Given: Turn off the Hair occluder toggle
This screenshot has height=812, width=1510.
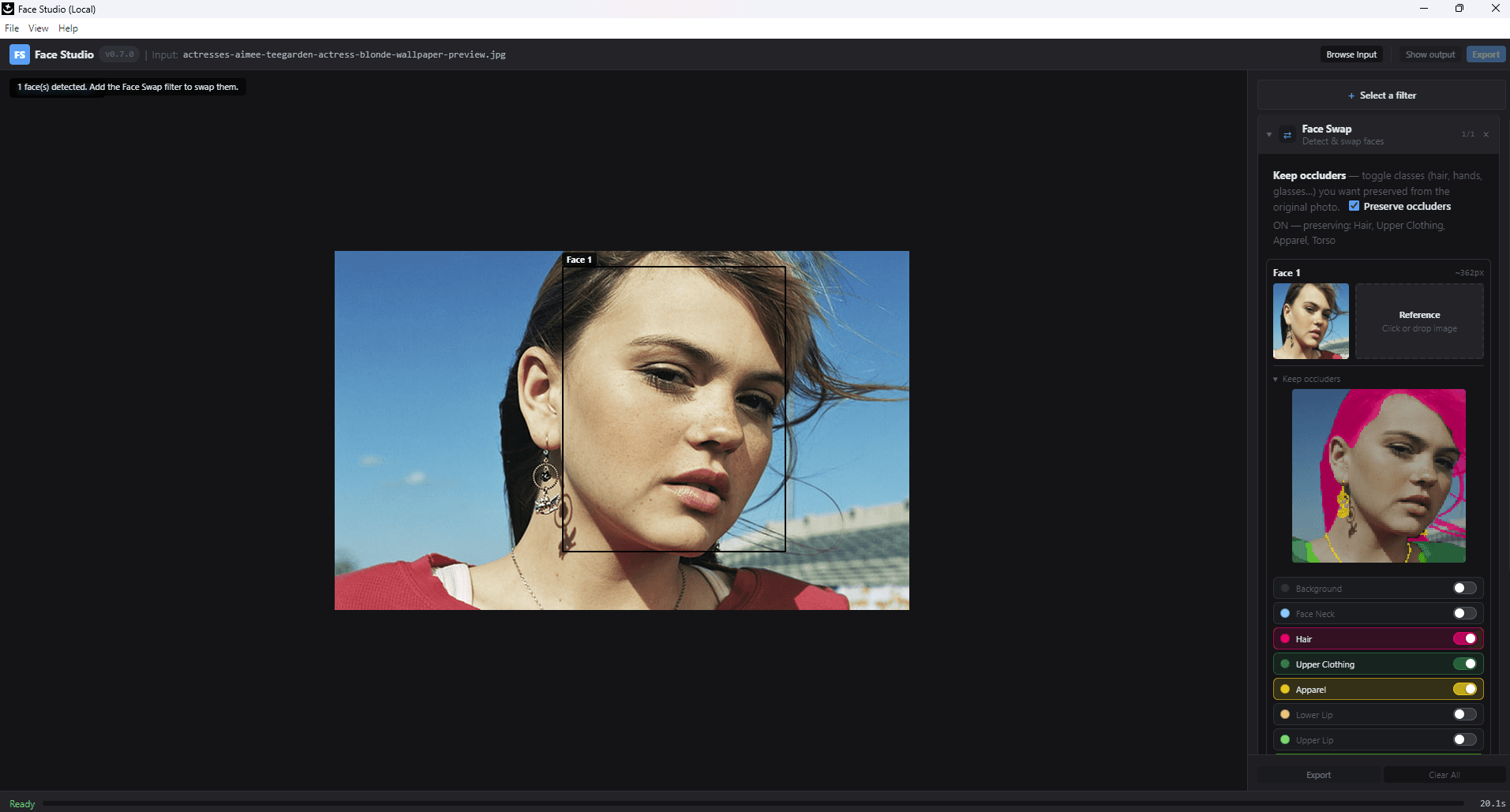Looking at the screenshot, I should (1465, 638).
